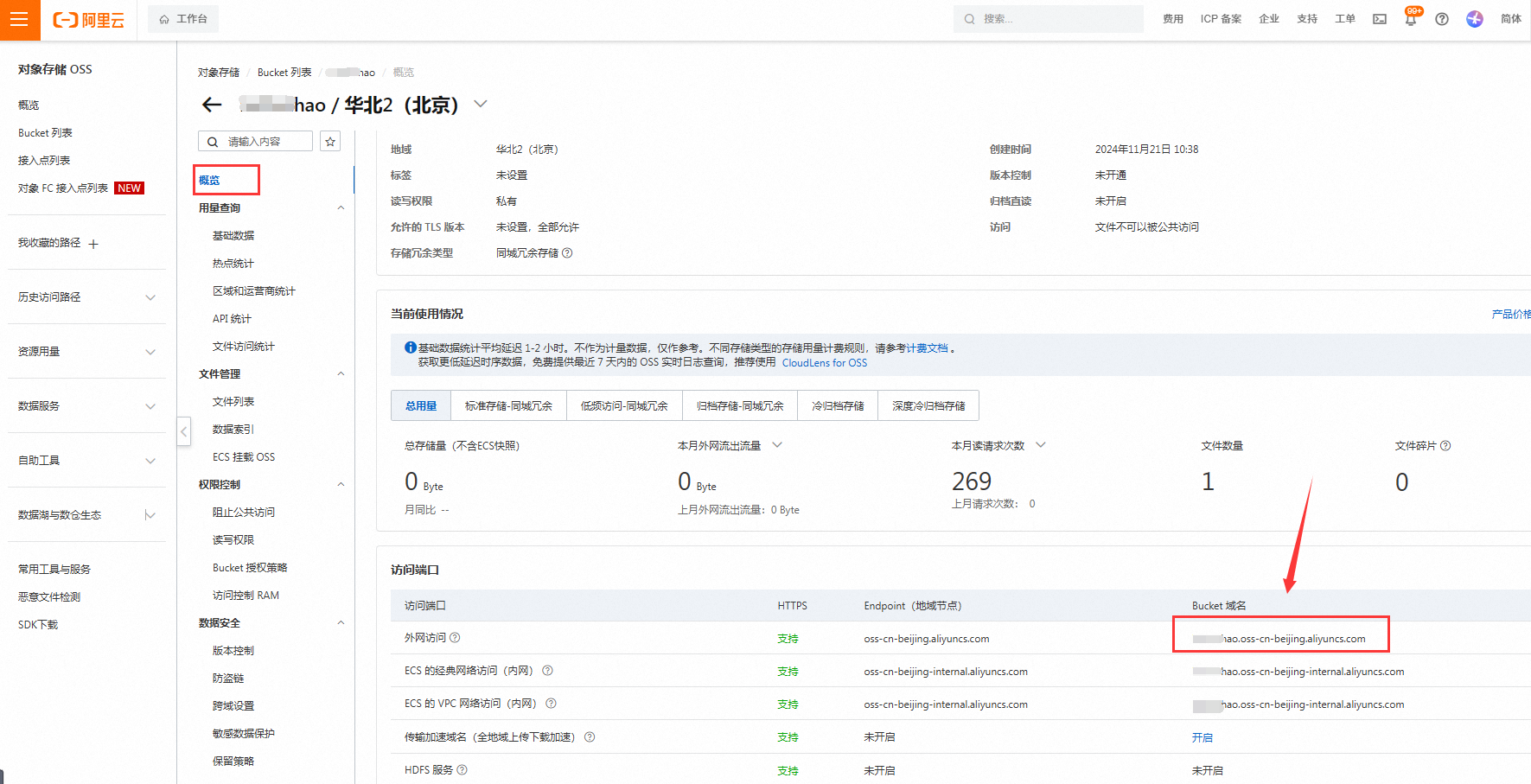The image size is (1531, 784).
Task: Click 开启 for transfer acceleration
Action: 1202,737
